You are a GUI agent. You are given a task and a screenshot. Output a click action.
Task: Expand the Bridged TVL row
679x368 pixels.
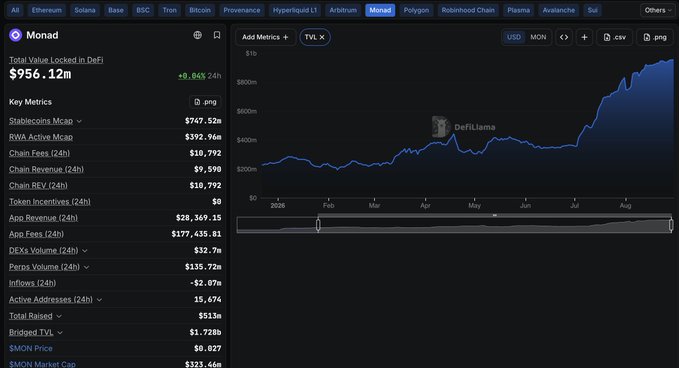(x=60, y=332)
